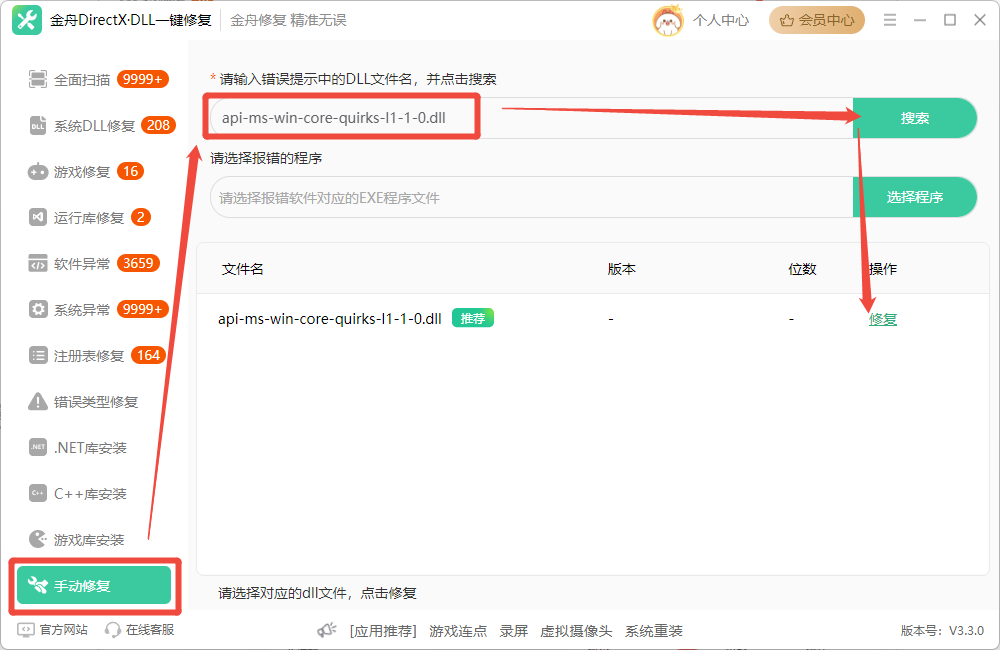Click the error type warning triangle icon

click(x=38, y=401)
